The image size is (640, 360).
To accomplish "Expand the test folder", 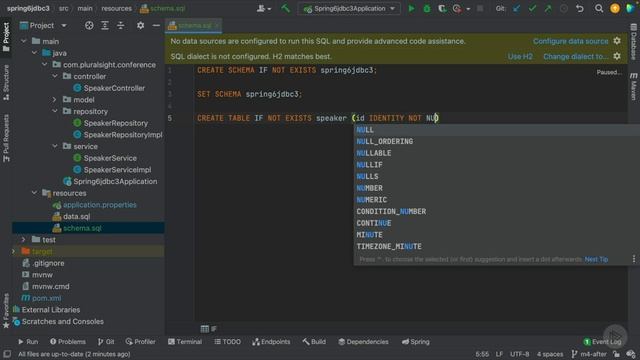I will (23, 240).
